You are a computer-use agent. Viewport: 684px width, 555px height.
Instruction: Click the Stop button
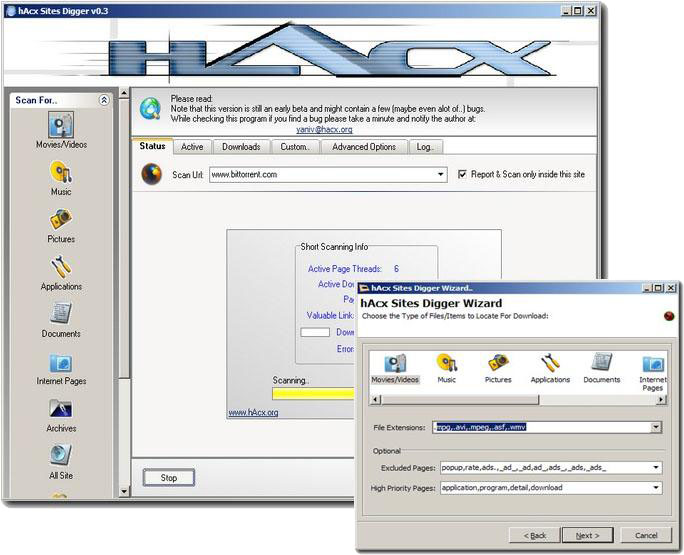(x=169, y=478)
